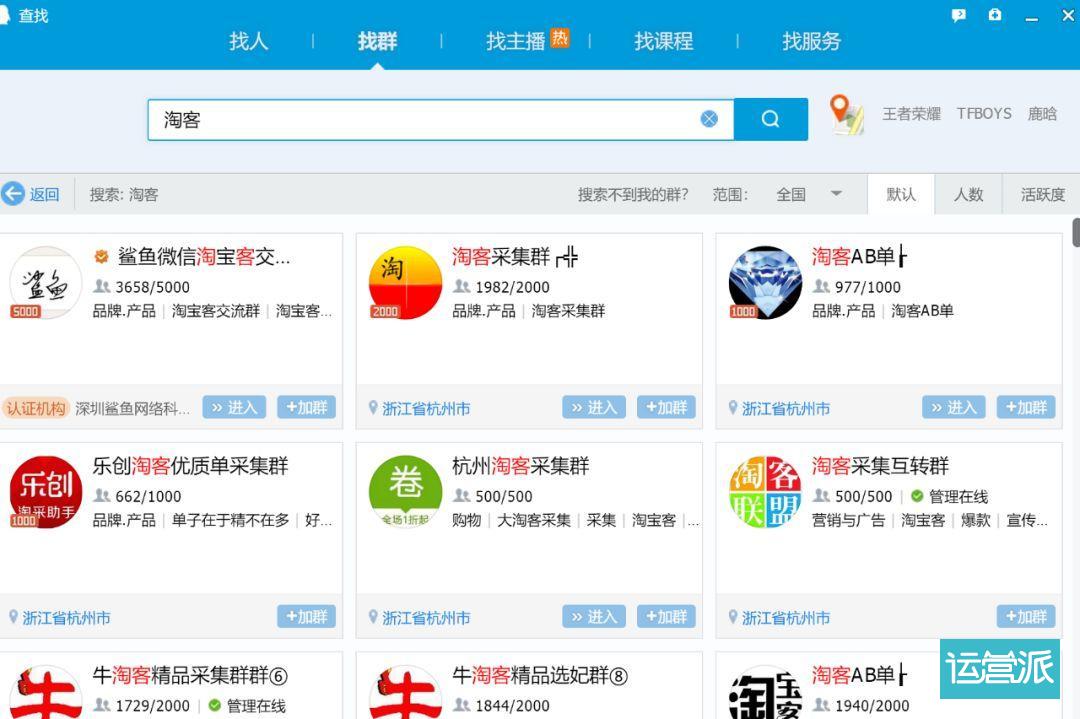Click +加群 for 杭州淘客采集群

point(666,616)
